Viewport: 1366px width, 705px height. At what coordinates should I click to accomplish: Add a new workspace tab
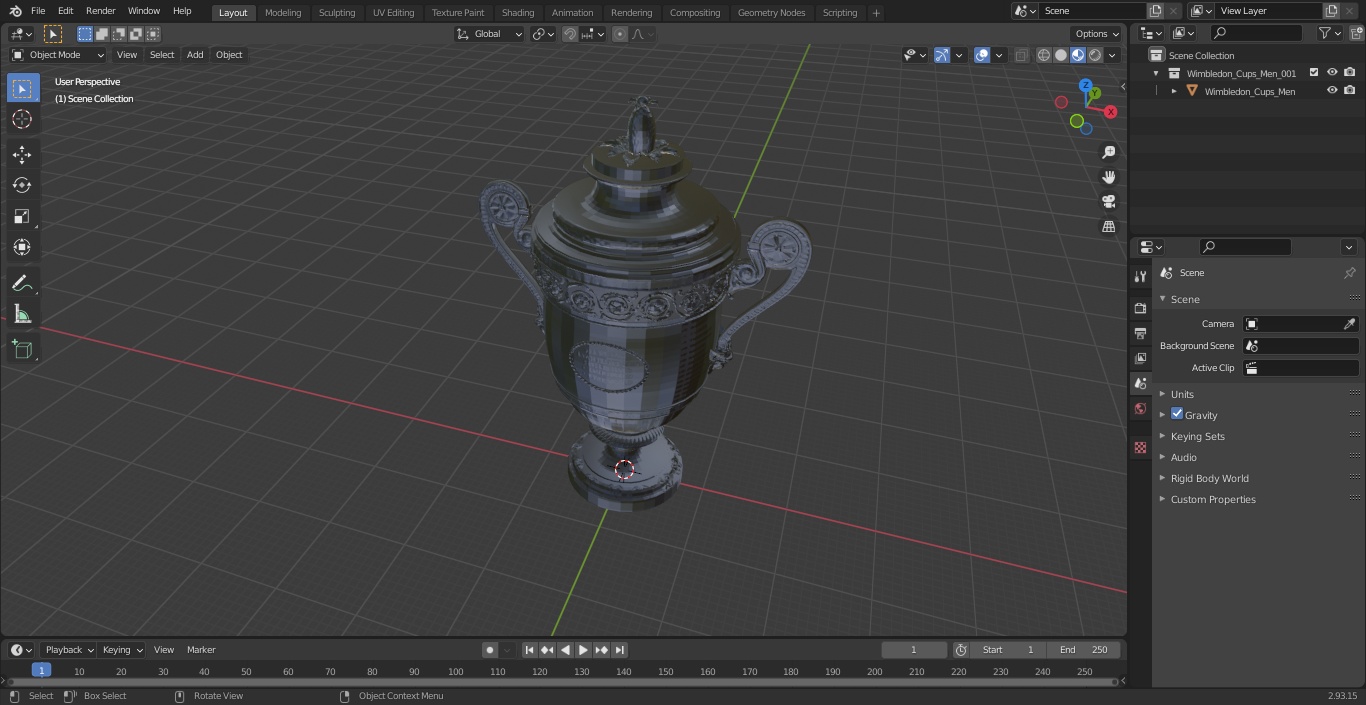click(x=876, y=13)
